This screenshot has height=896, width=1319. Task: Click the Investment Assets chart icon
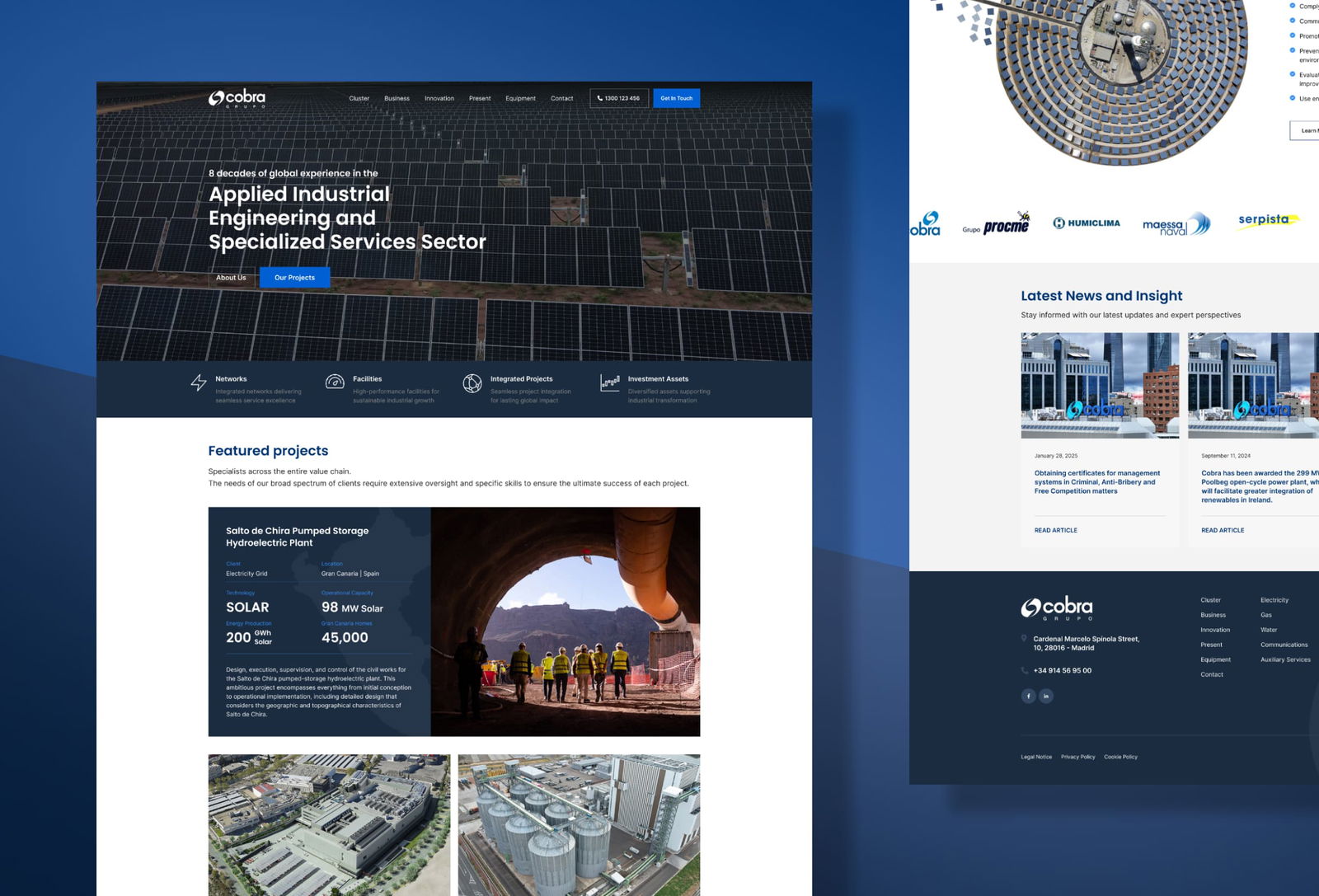(610, 382)
